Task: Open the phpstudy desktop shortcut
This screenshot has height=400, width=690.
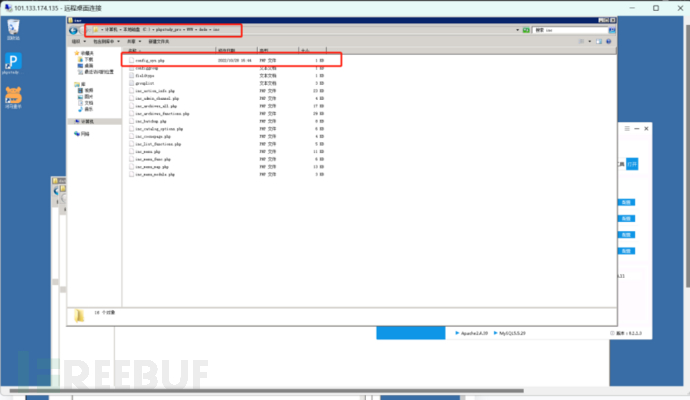Action: pos(12,62)
